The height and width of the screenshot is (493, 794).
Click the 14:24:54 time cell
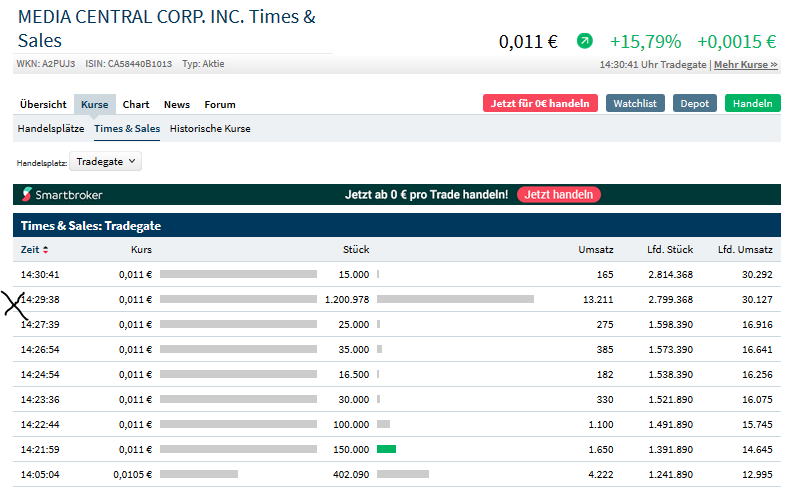tap(40, 375)
